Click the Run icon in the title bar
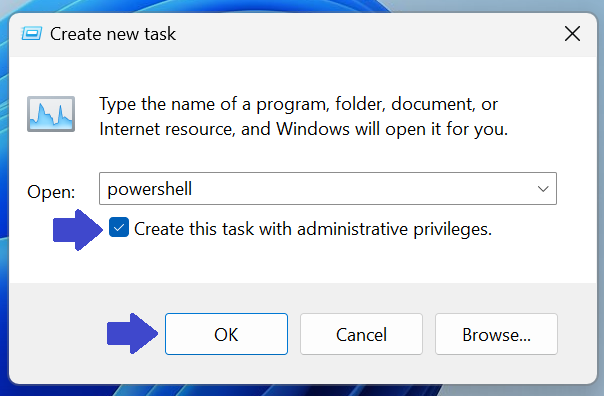Image resolution: width=604 pixels, height=396 pixels. 32,34
